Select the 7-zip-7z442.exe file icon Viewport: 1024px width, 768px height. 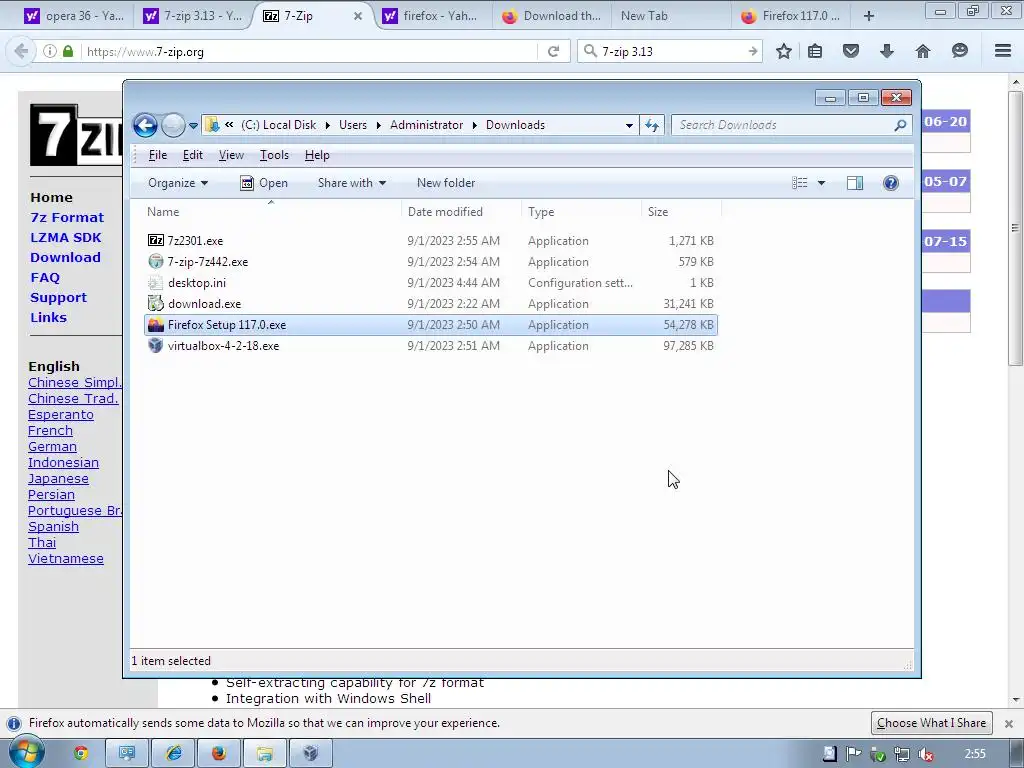(x=155, y=261)
